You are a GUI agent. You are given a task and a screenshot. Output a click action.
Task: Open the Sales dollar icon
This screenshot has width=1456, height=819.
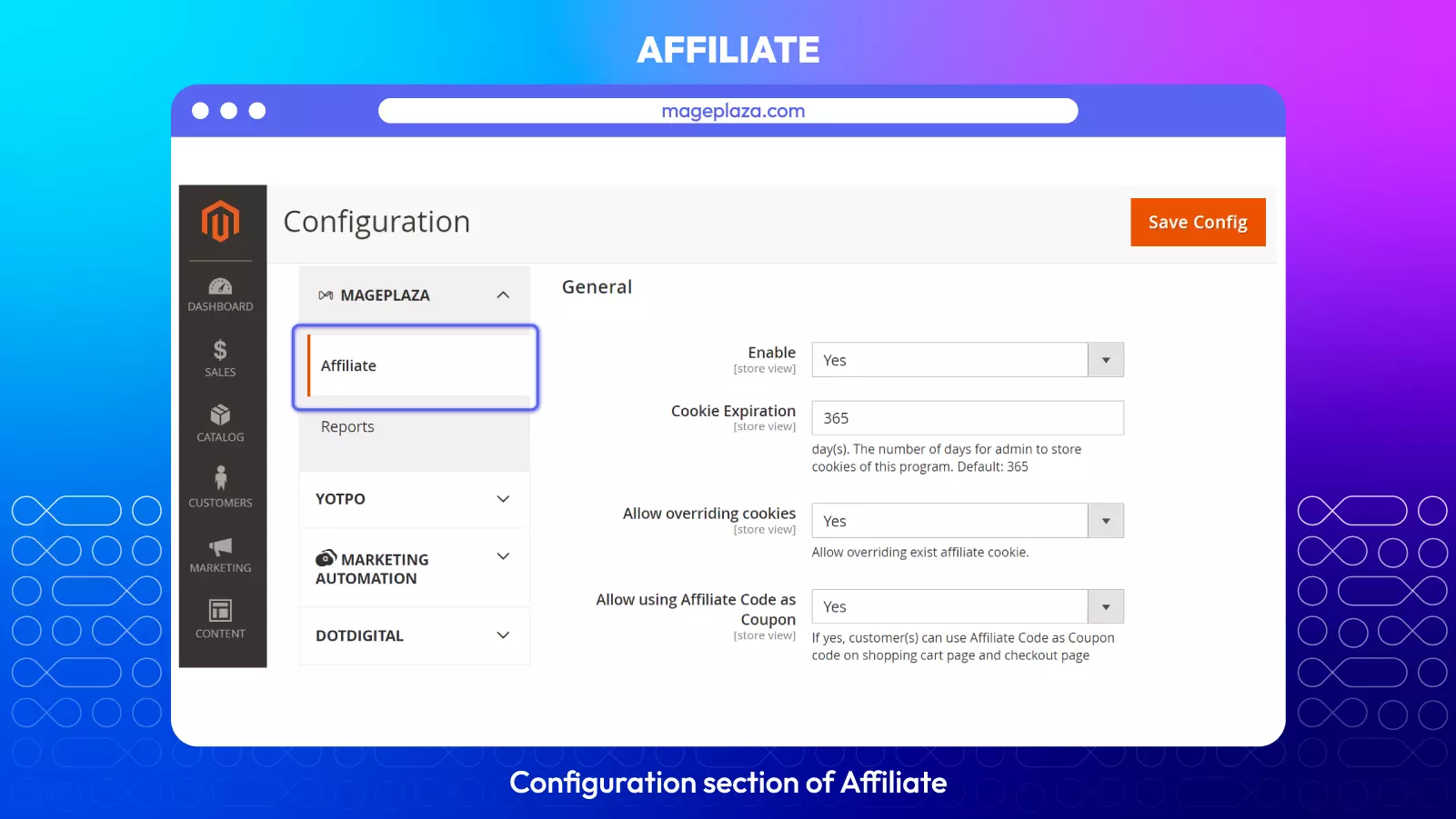point(220,350)
